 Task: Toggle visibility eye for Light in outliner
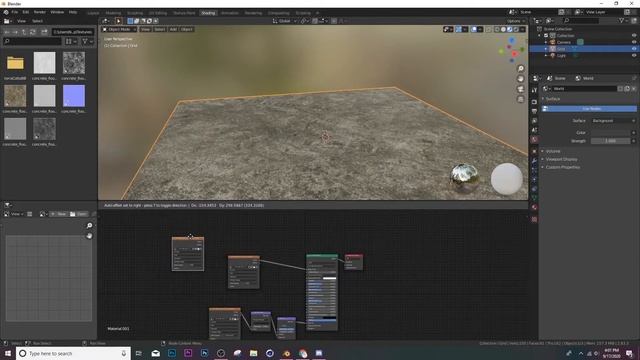tap(634, 55)
